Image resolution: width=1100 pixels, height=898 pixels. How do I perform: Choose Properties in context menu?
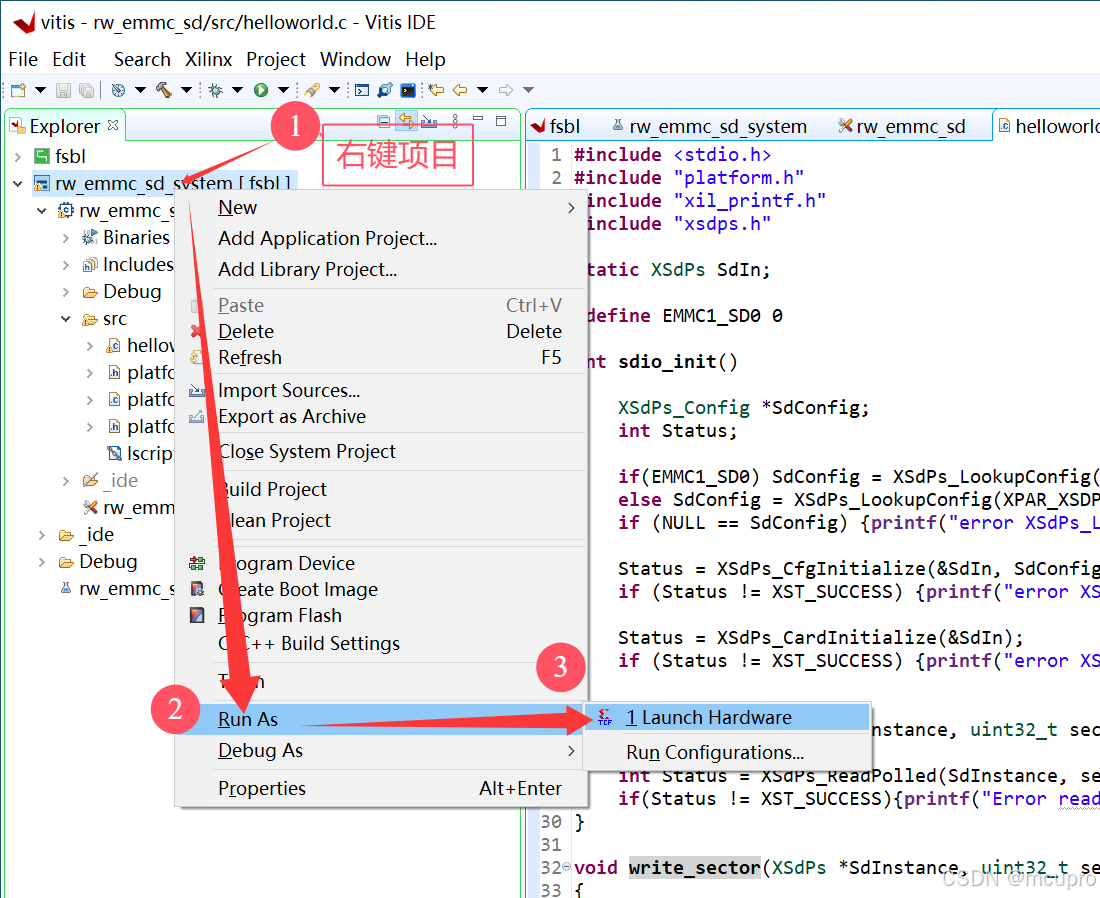pos(380,789)
